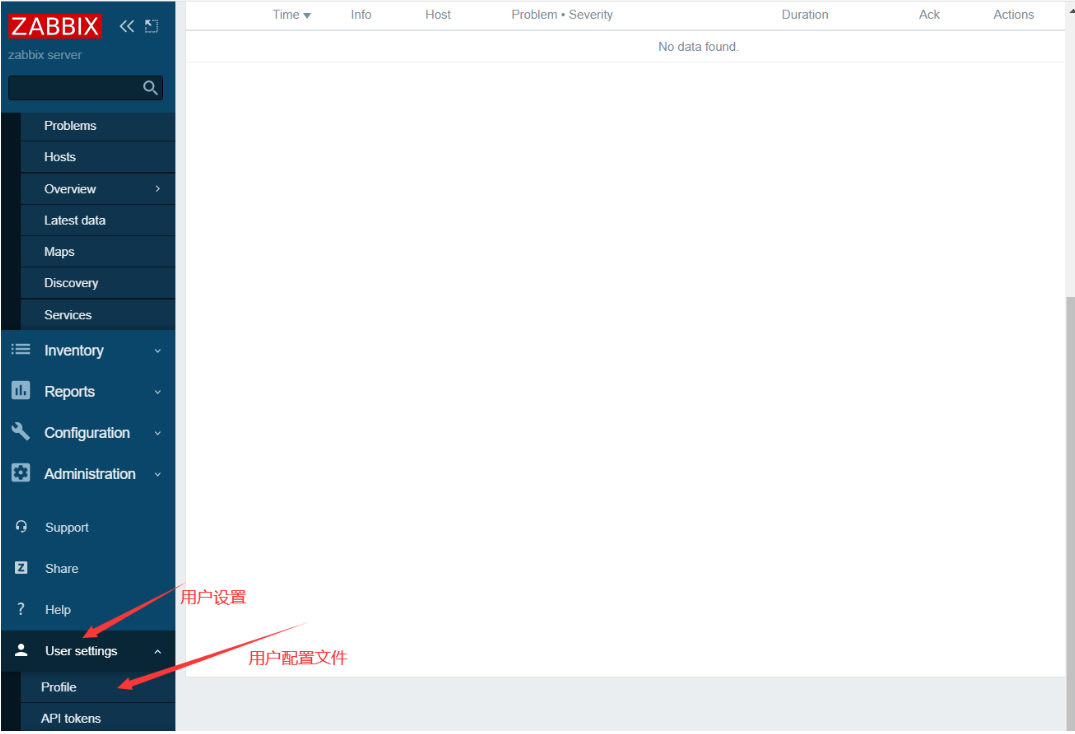Screen dimensions: 1075x734
Task: Open the Profile page
Action: (x=98, y=687)
